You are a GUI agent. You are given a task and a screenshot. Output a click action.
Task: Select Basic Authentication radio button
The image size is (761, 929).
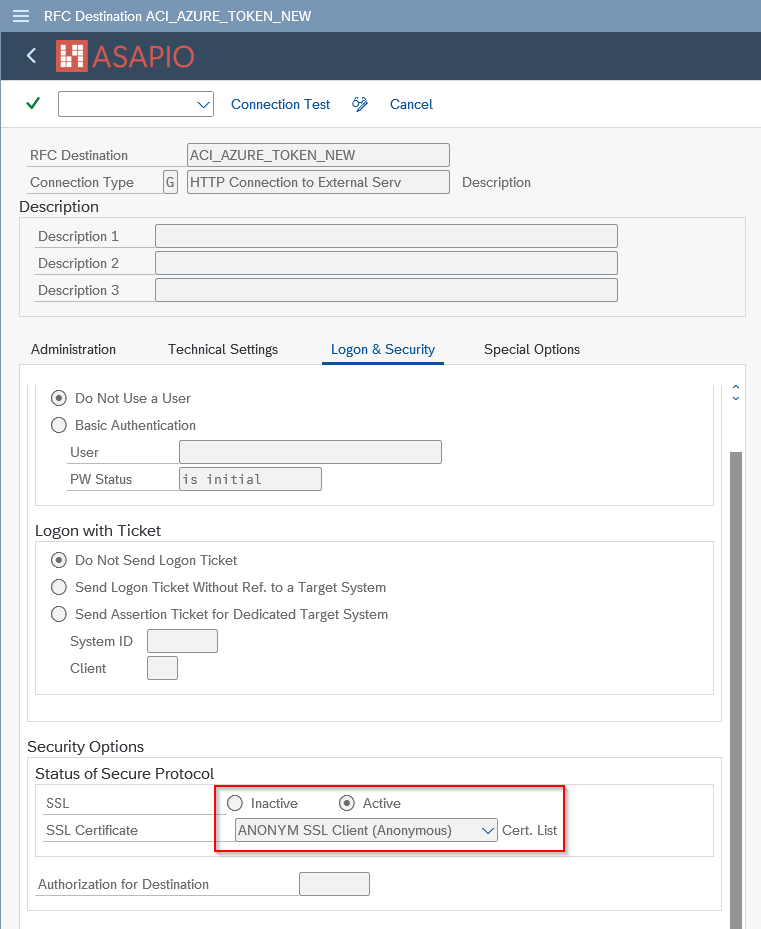coord(59,425)
